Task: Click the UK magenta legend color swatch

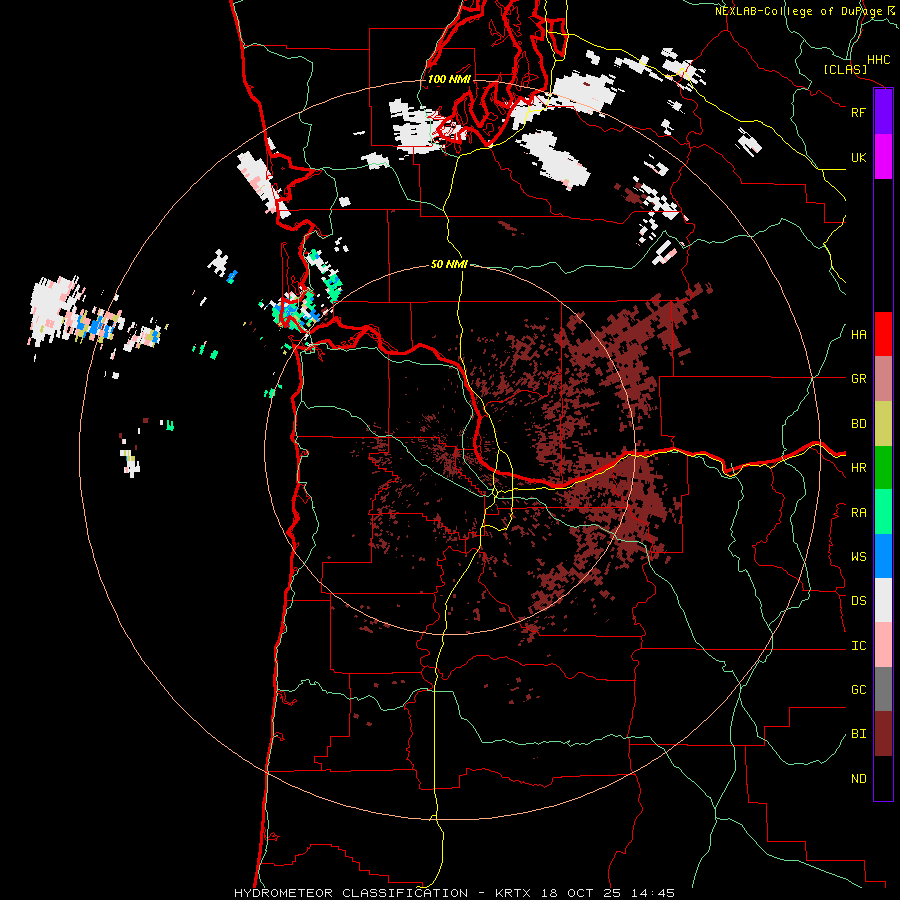Action: 883,157
